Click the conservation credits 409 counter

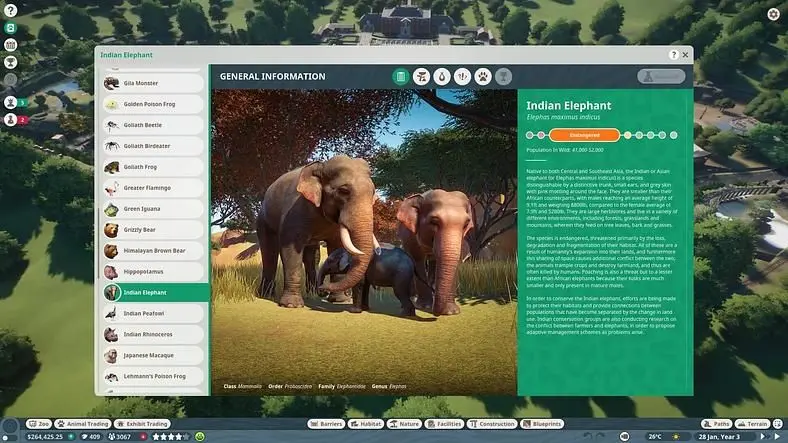91,437
